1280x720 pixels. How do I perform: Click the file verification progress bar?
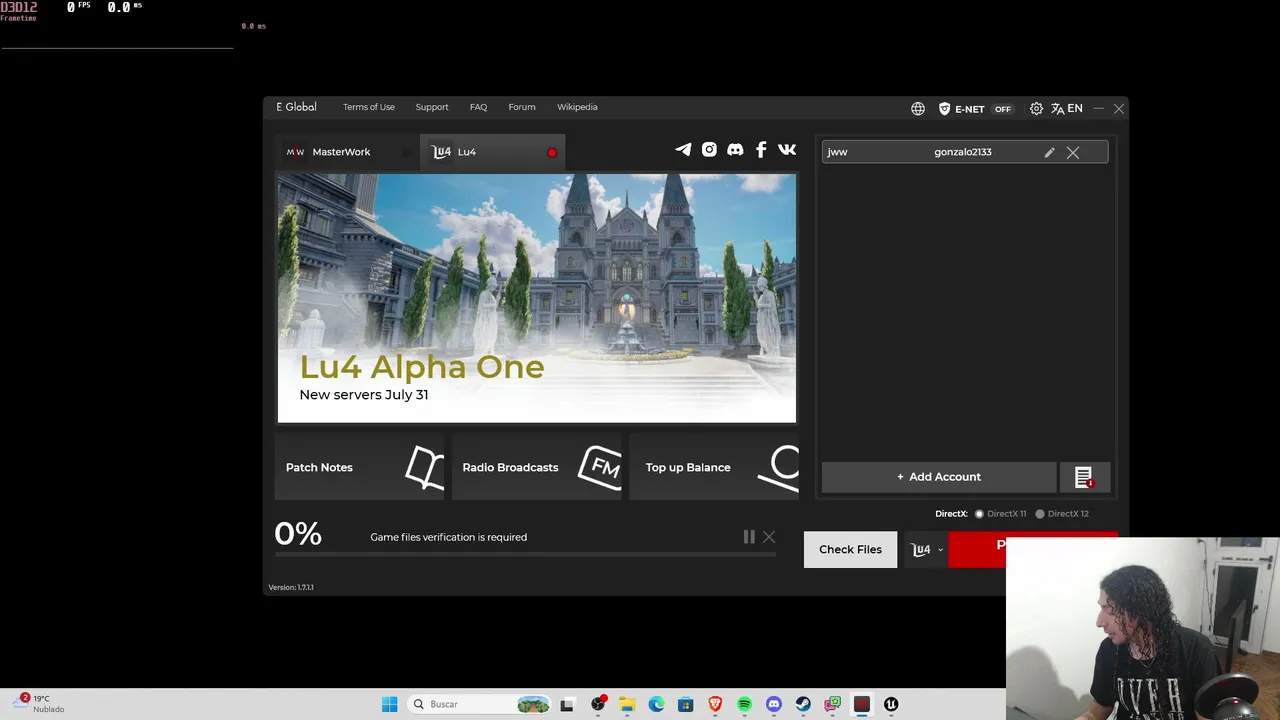[525, 553]
